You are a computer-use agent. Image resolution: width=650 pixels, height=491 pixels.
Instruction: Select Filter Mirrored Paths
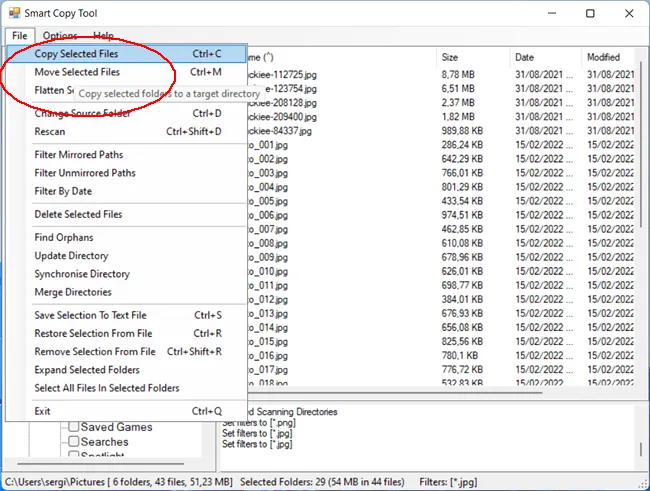[x=127, y=155]
